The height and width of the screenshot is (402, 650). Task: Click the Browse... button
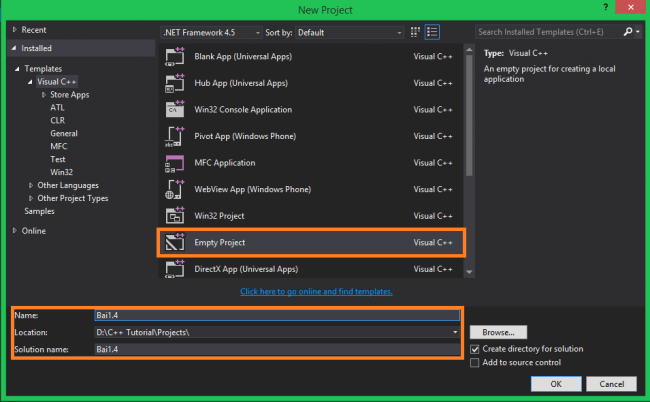coord(498,332)
